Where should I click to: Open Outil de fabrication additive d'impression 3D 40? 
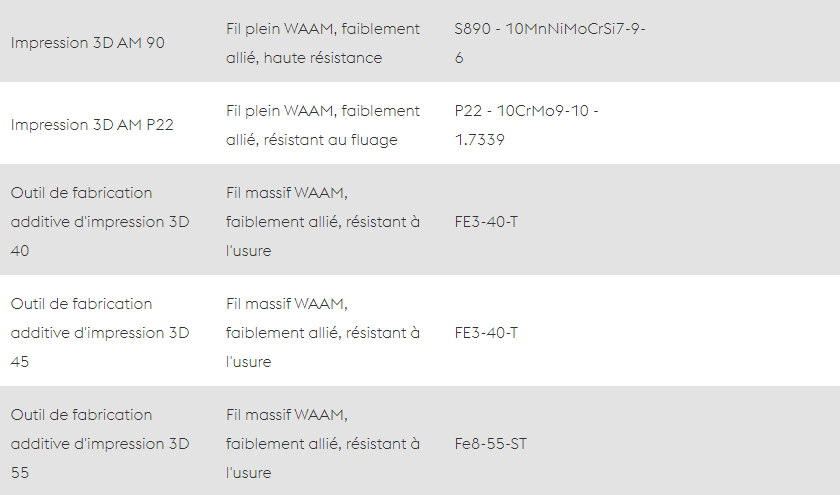pyautogui.click(x=100, y=222)
